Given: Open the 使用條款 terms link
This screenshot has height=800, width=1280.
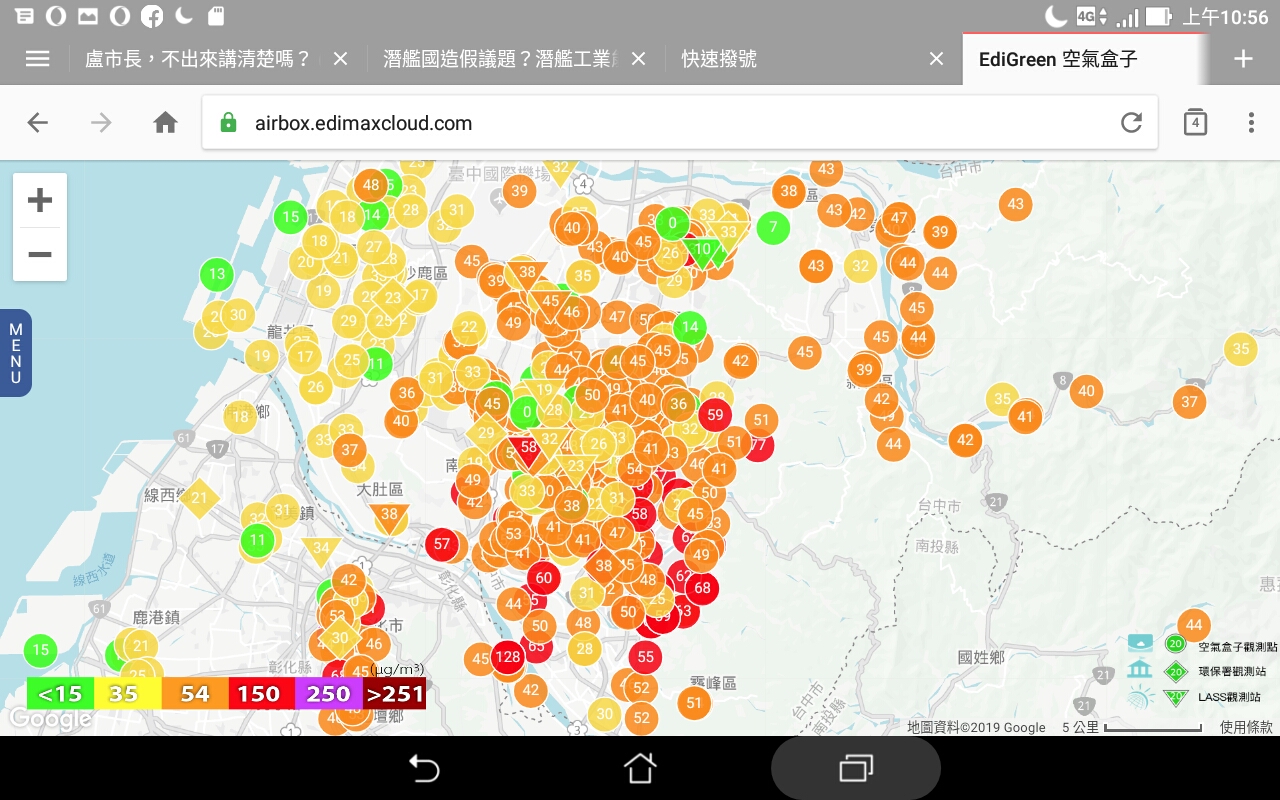Looking at the screenshot, I should (1246, 727).
